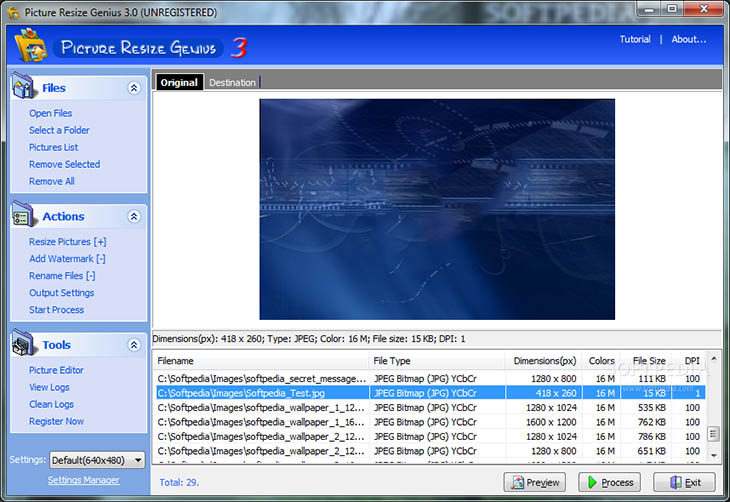Select softpedia_secret_message file row

(431, 379)
